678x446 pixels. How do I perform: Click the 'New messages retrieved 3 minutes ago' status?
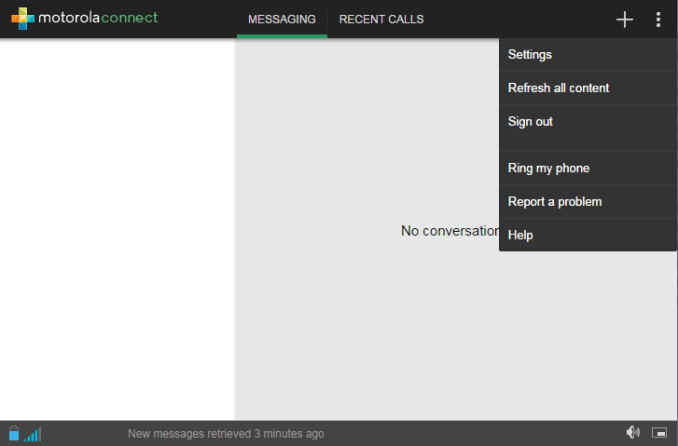coord(226,433)
